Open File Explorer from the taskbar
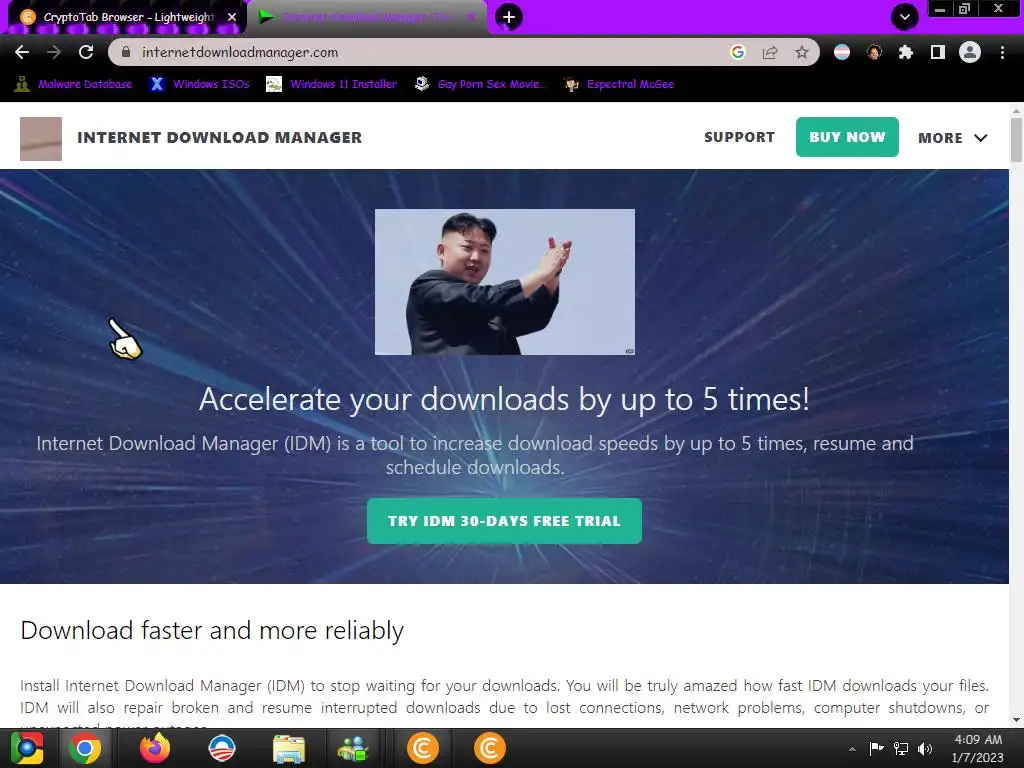 tap(289, 749)
